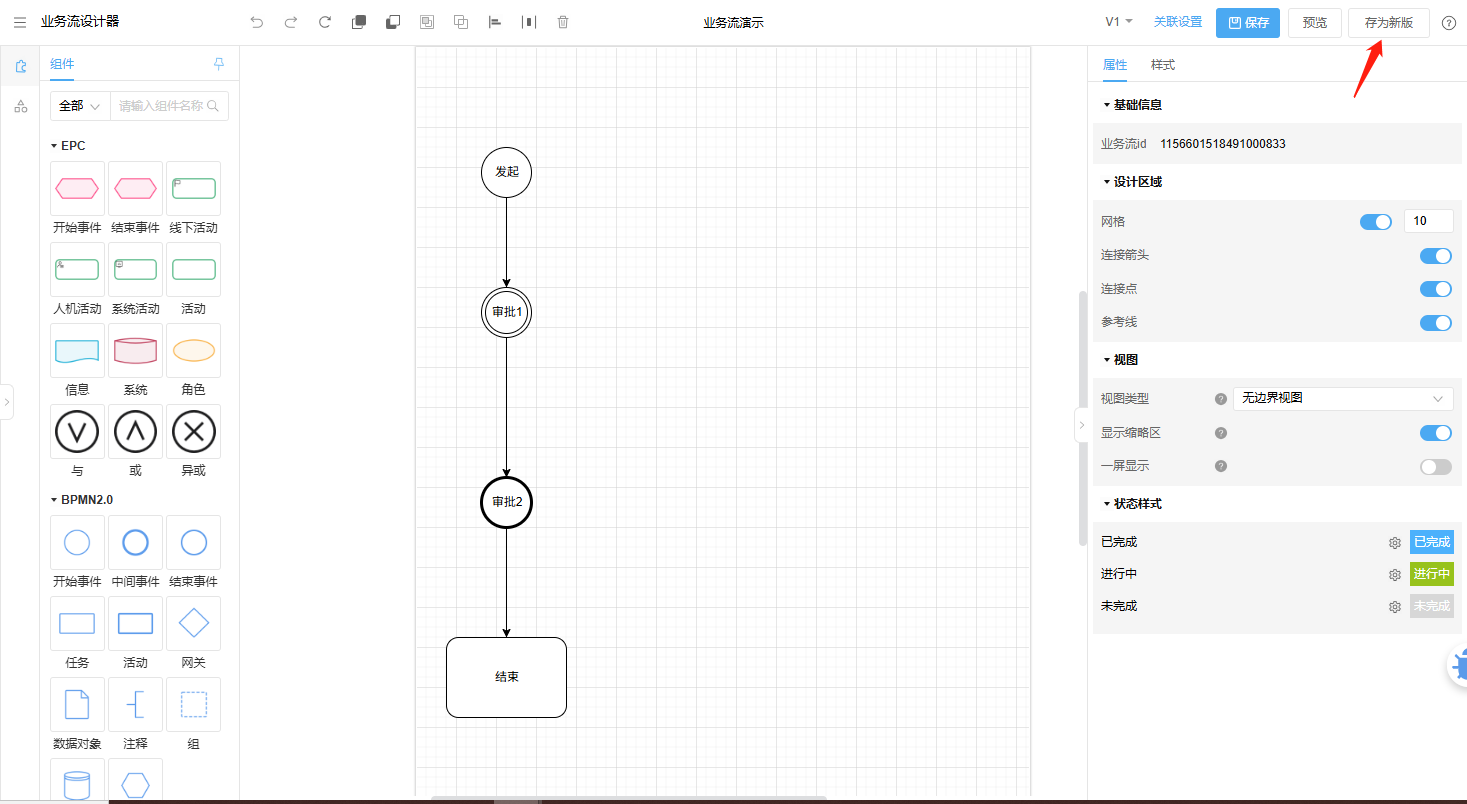Image resolution: width=1467 pixels, height=804 pixels.
Task: Click the 保存 save button
Action: pyautogui.click(x=1248, y=23)
